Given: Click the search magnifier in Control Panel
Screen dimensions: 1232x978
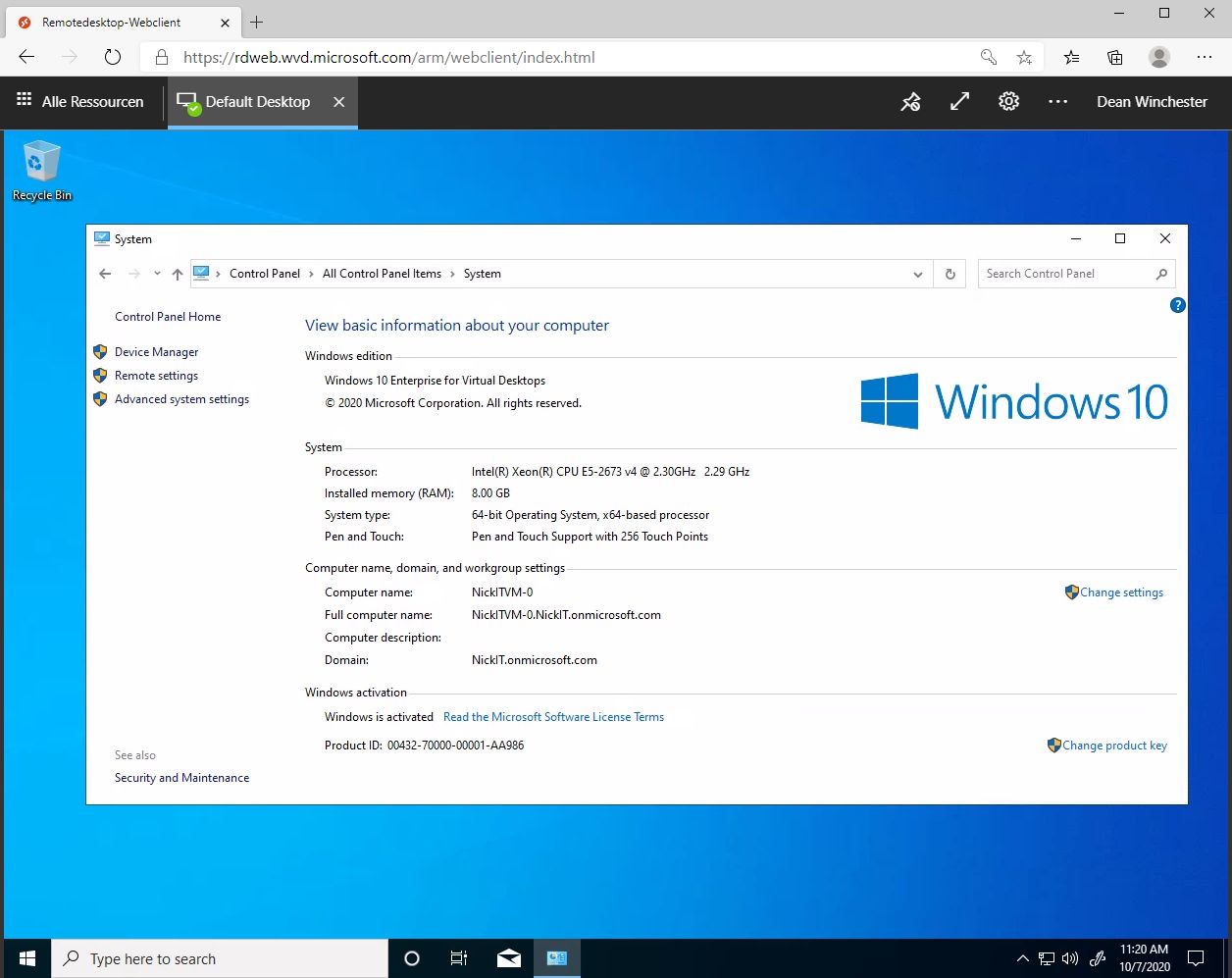Looking at the screenshot, I should [1161, 274].
